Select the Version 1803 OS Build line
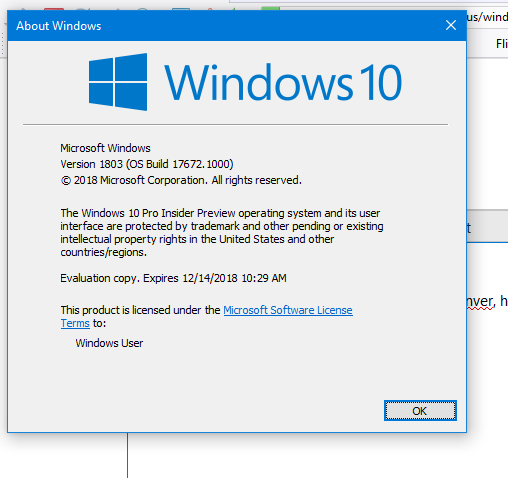 coord(147,164)
